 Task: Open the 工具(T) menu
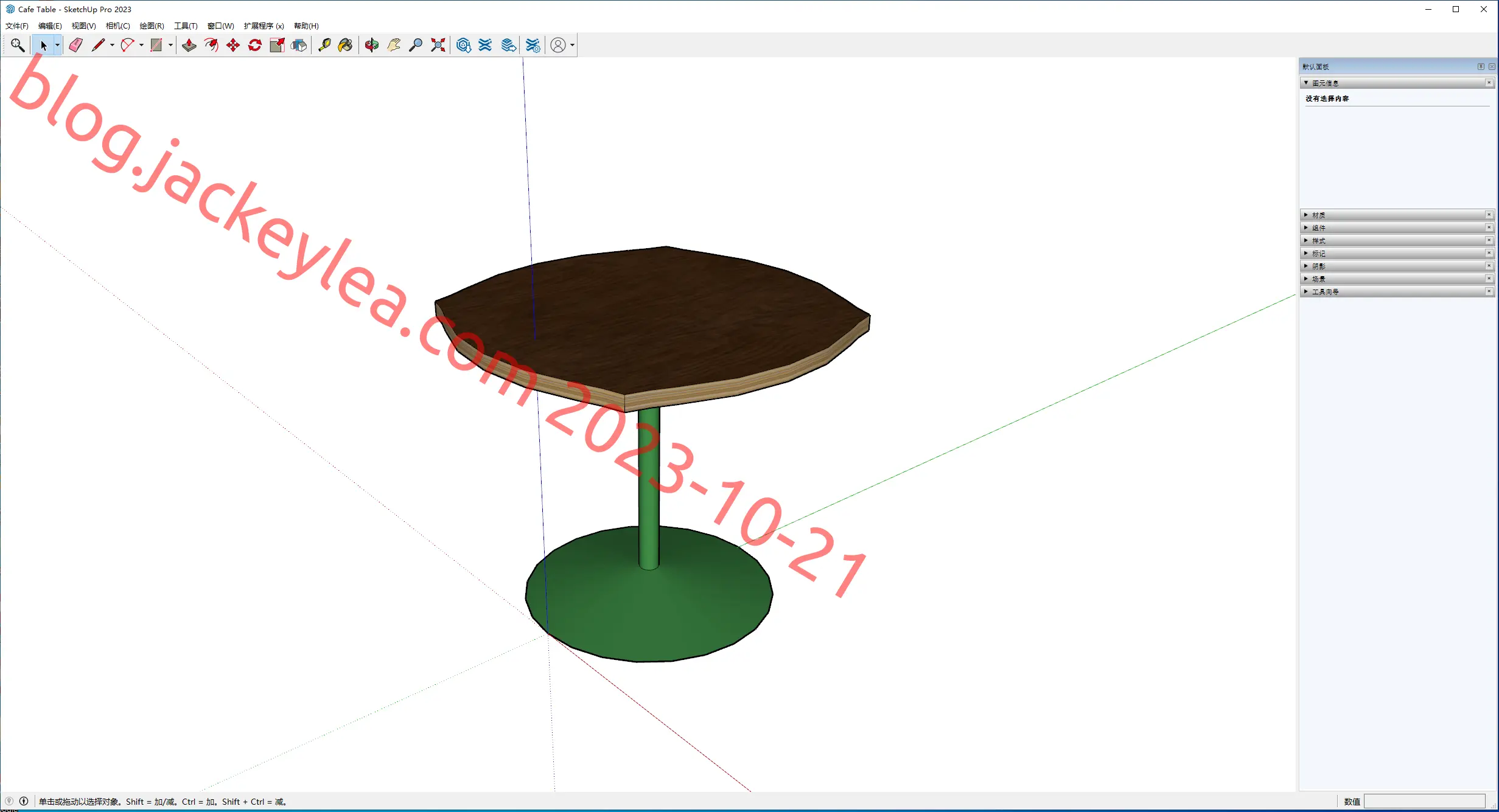tap(186, 26)
